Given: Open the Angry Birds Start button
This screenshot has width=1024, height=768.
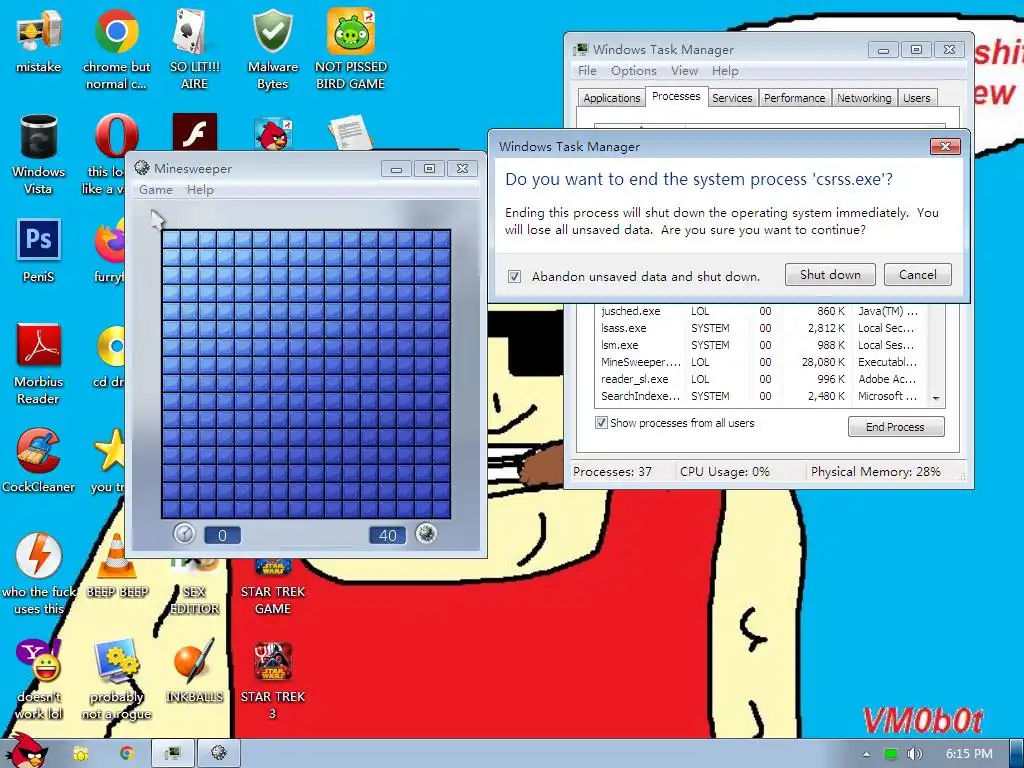Looking at the screenshot, I should pyautogui.click(x=29, y=752).
